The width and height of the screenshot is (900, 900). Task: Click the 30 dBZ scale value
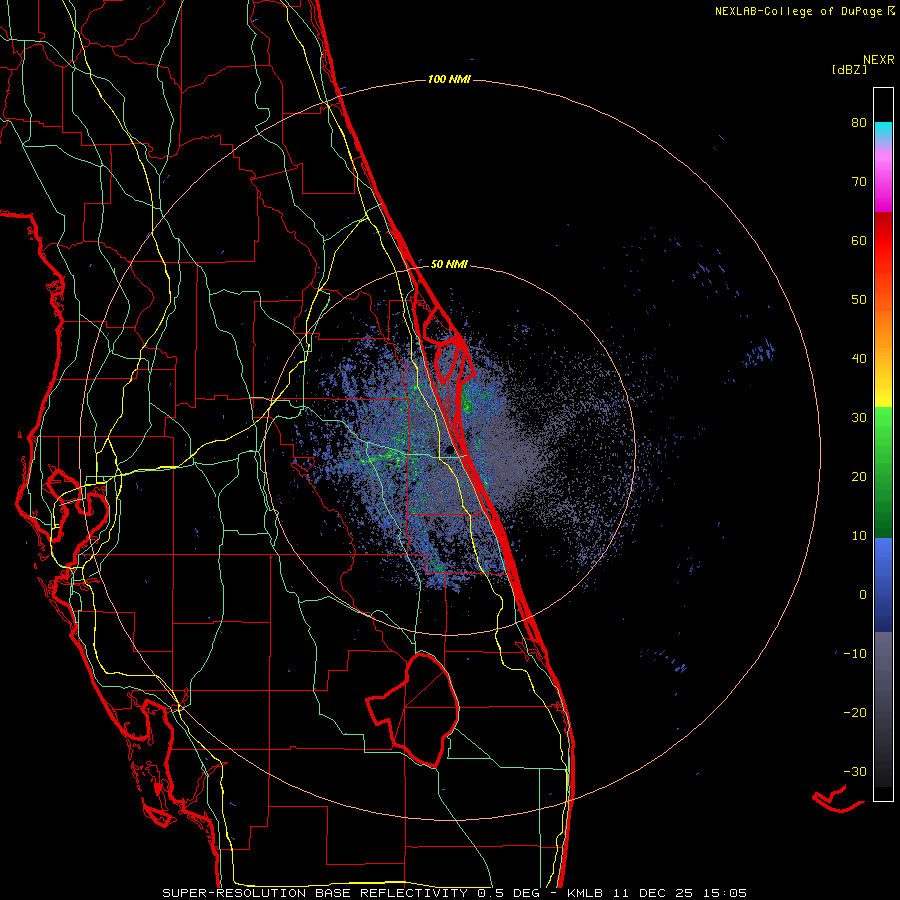(859, 418)
